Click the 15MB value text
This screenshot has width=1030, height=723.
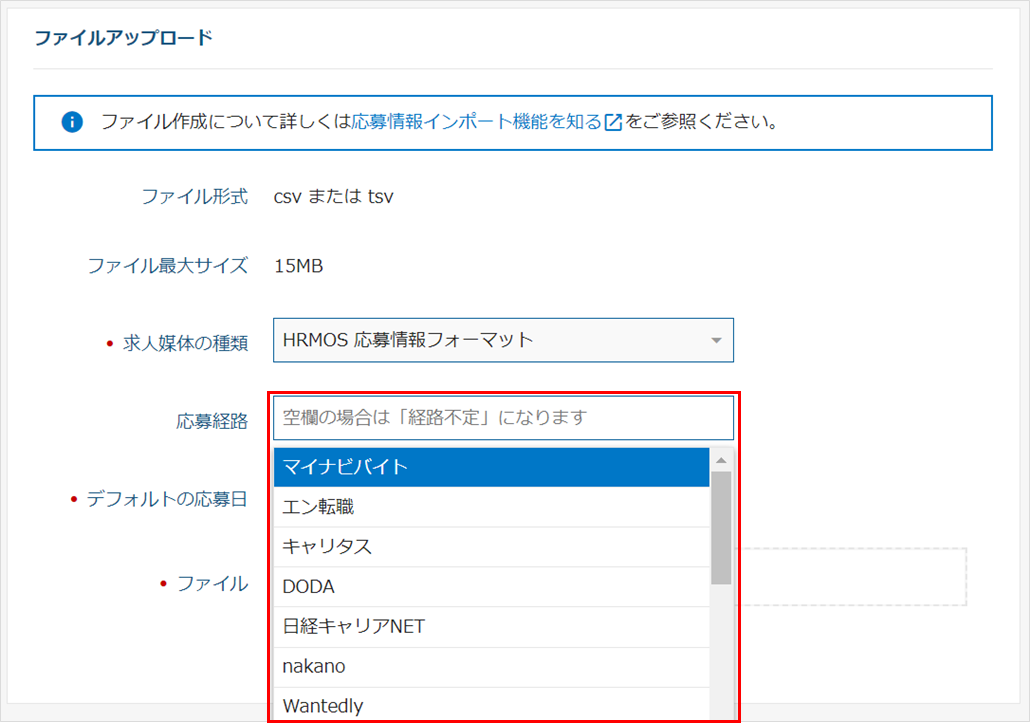click(298, 266)
